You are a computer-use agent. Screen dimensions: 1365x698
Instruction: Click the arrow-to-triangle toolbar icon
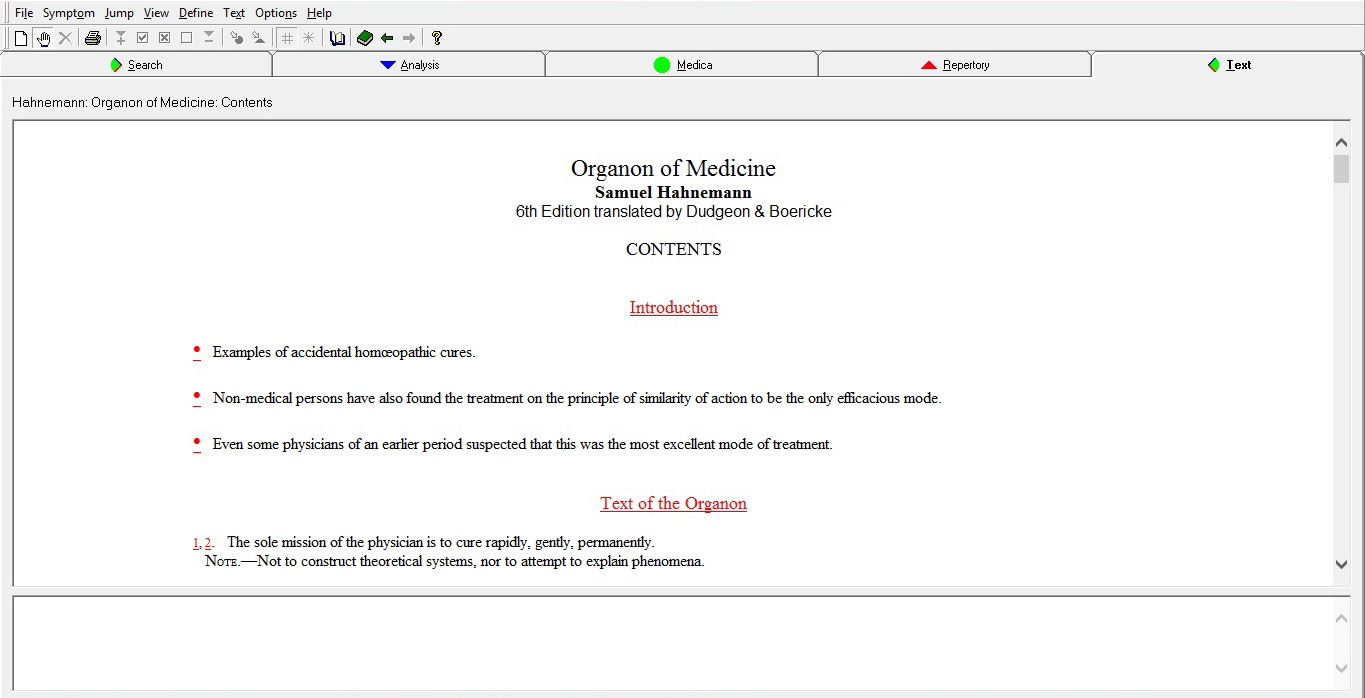click(258, 38)
